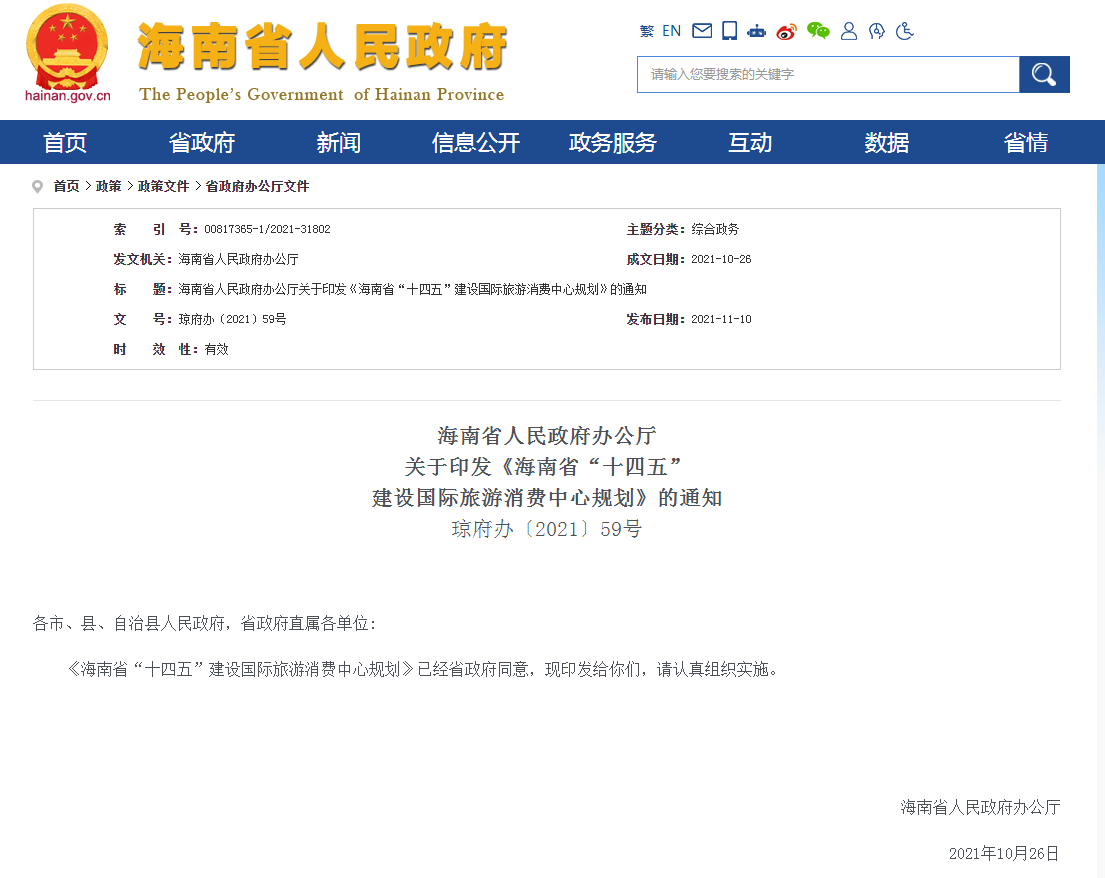The width and height of the screenshot is (1105, 878).
Task: Click the mail envelope icon
Action: 702,31
